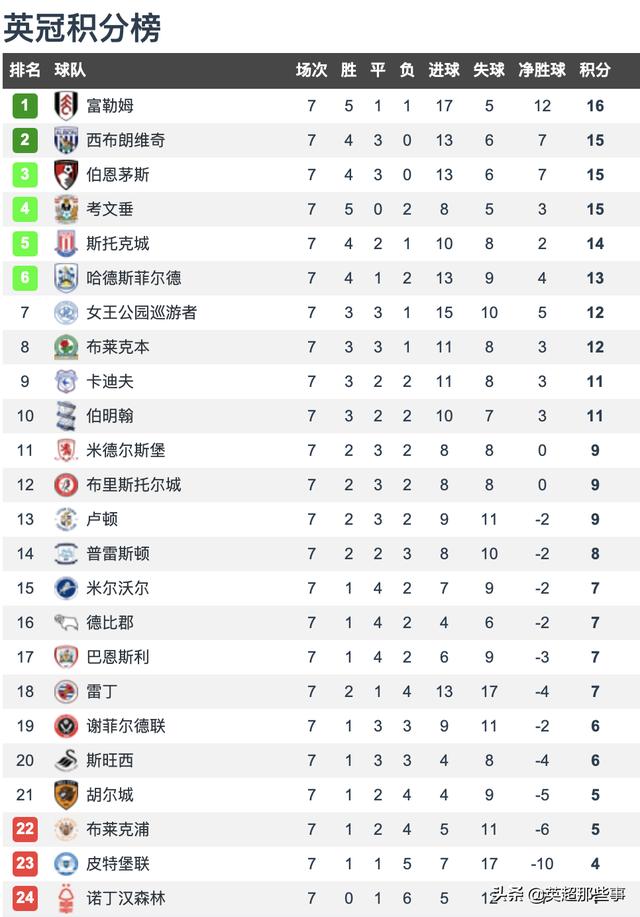The height and width of the screenshot is (917, 640).
Task: Select the Huddersfield club crest
Action: point(66,278)
